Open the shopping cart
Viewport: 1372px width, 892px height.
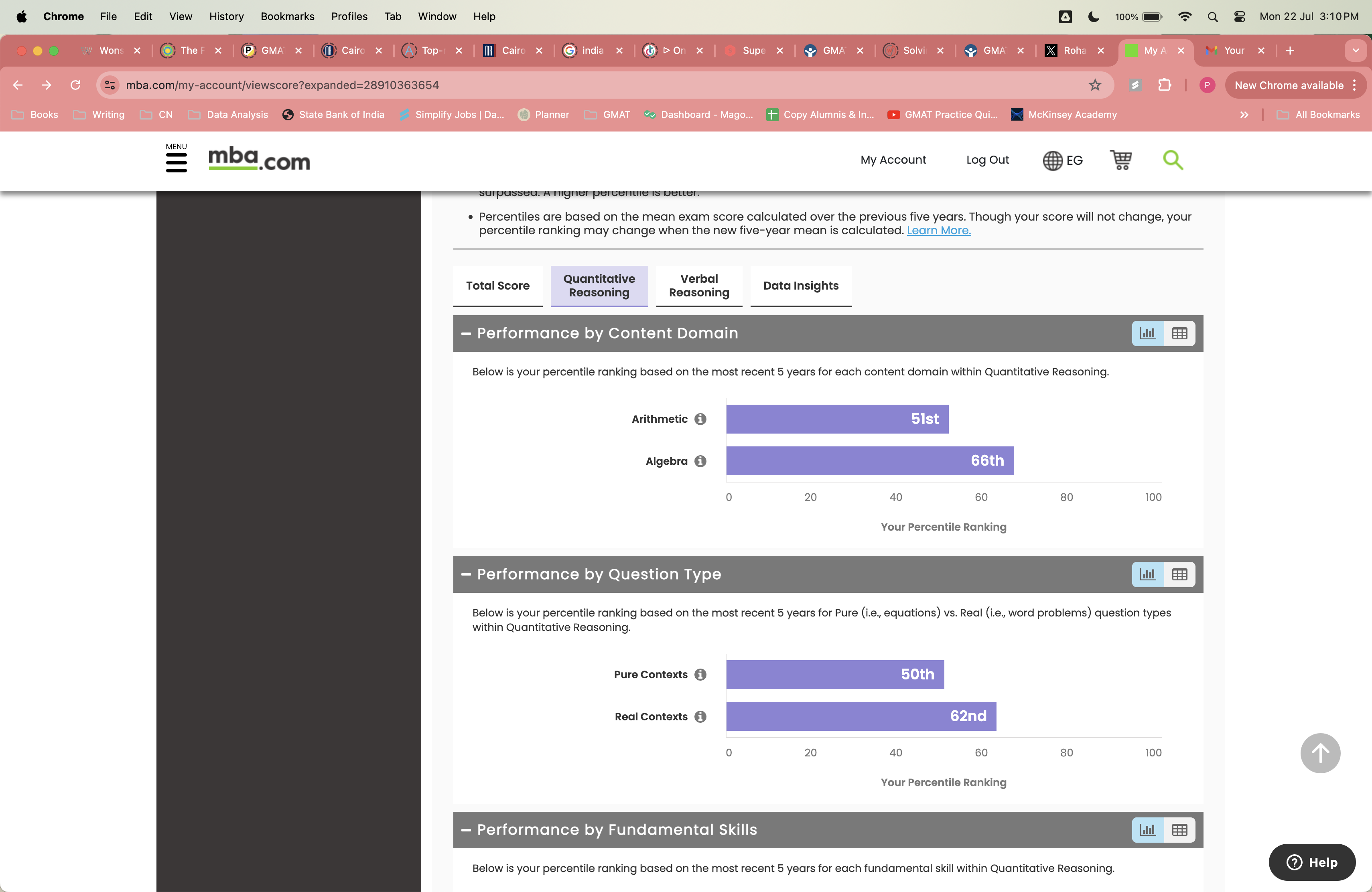click(1120, 160)
